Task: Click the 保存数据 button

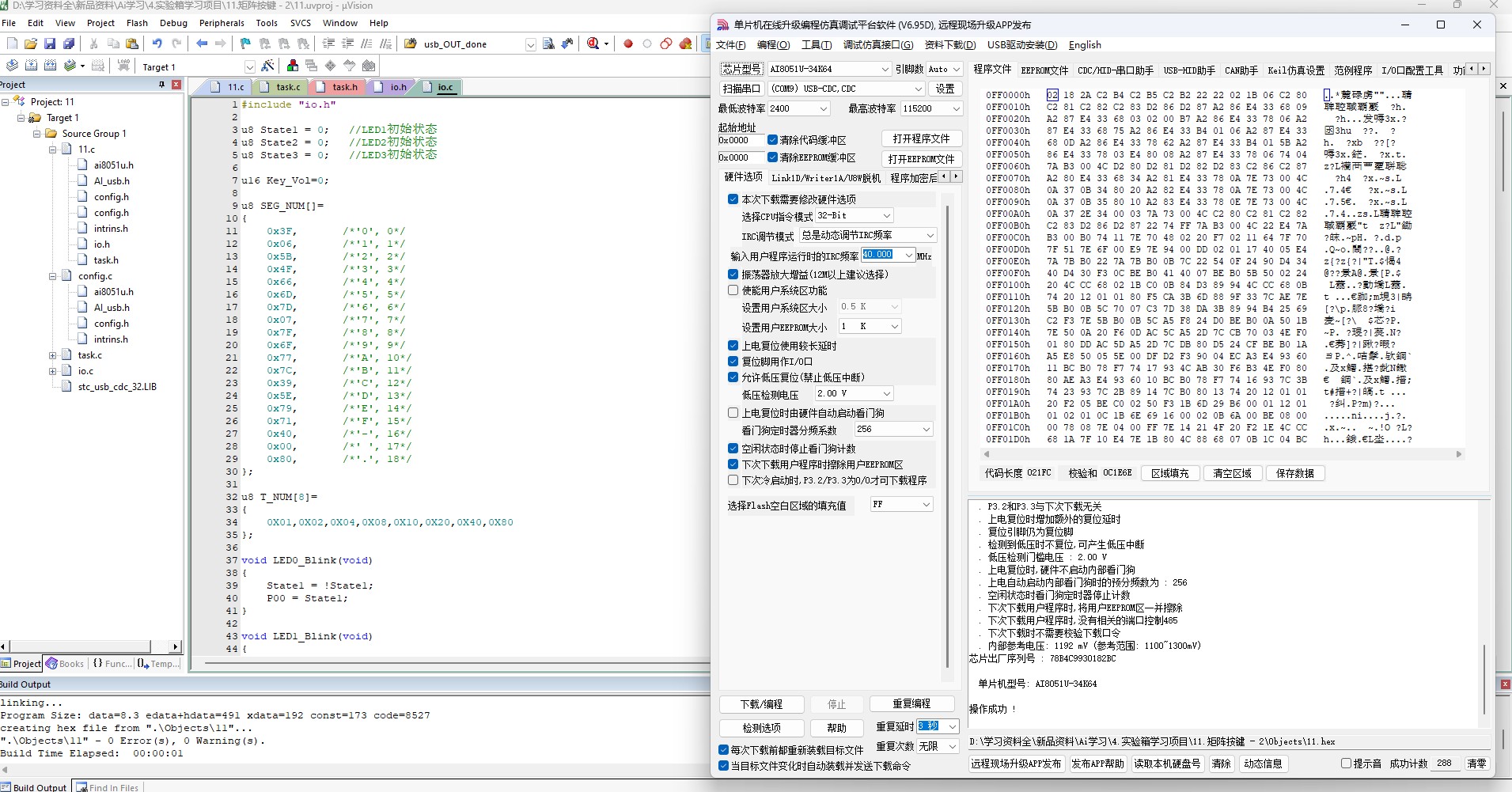Action: [1295, 473]
